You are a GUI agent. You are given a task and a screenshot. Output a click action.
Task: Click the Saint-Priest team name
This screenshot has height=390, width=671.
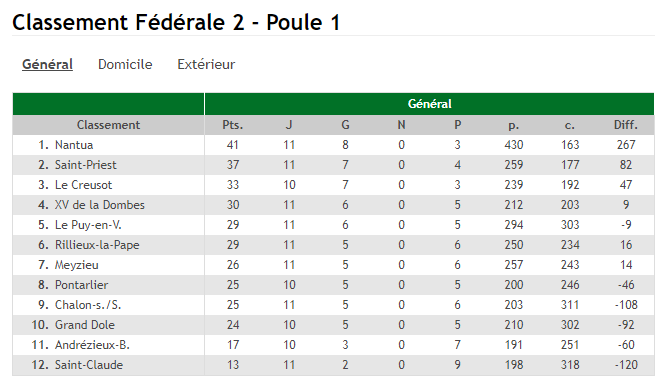point(86,165)
